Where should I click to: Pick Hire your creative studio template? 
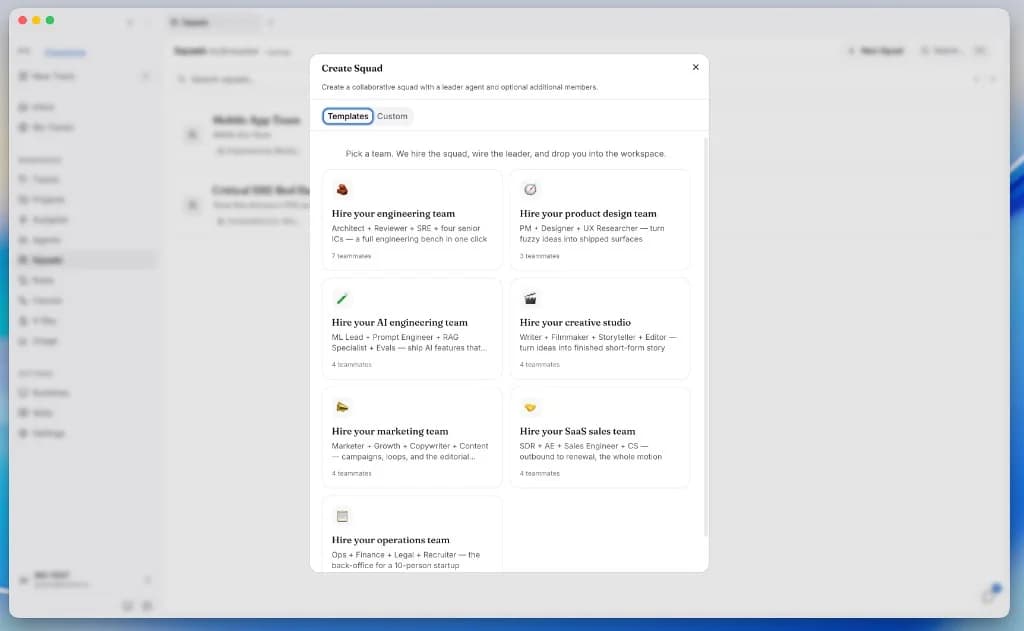pos(600,329)
